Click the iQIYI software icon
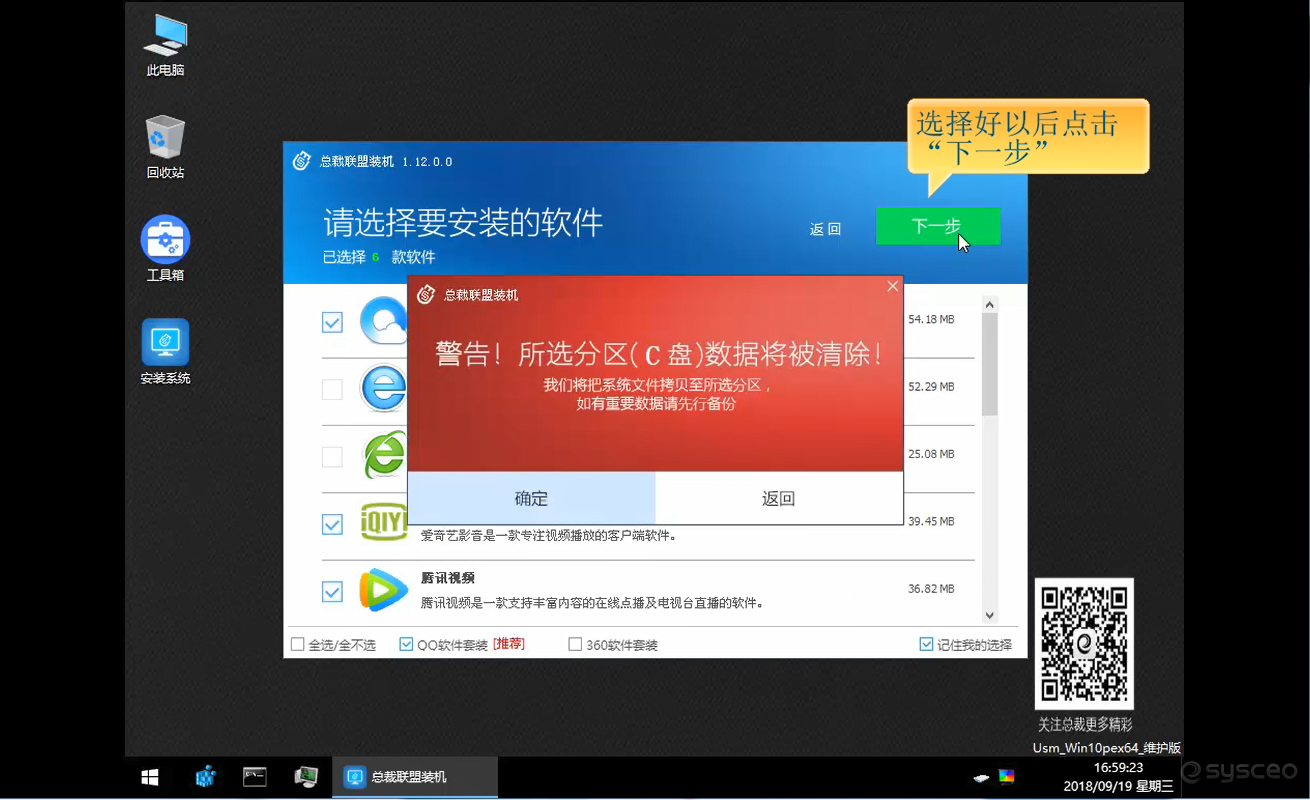Image resolution: width=1310 pixels, height=800 pixels. tap(384, 522)
